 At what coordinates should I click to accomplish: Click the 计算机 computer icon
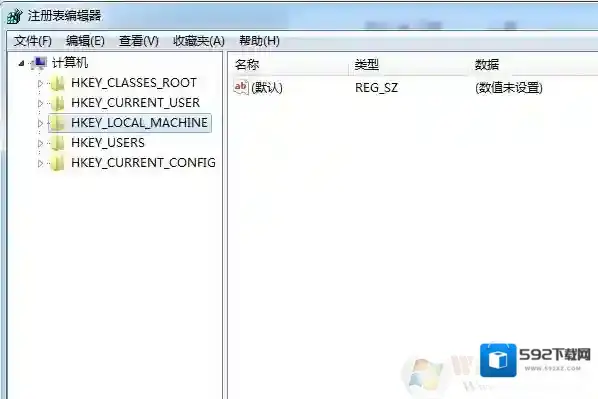39,63
